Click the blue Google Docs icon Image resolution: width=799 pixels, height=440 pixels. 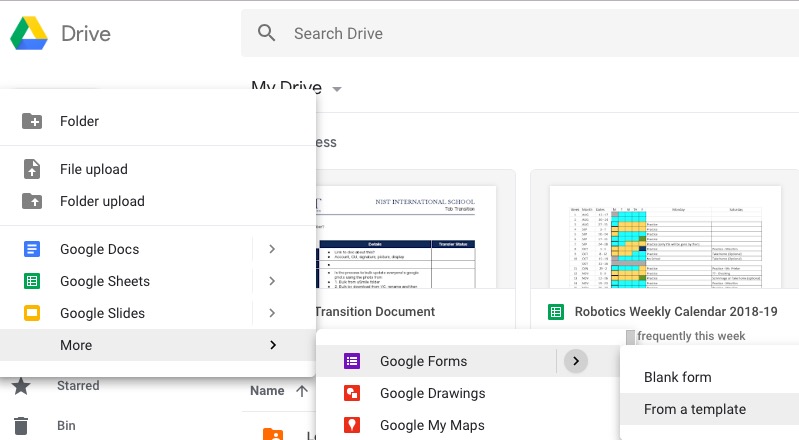[32, 249]
